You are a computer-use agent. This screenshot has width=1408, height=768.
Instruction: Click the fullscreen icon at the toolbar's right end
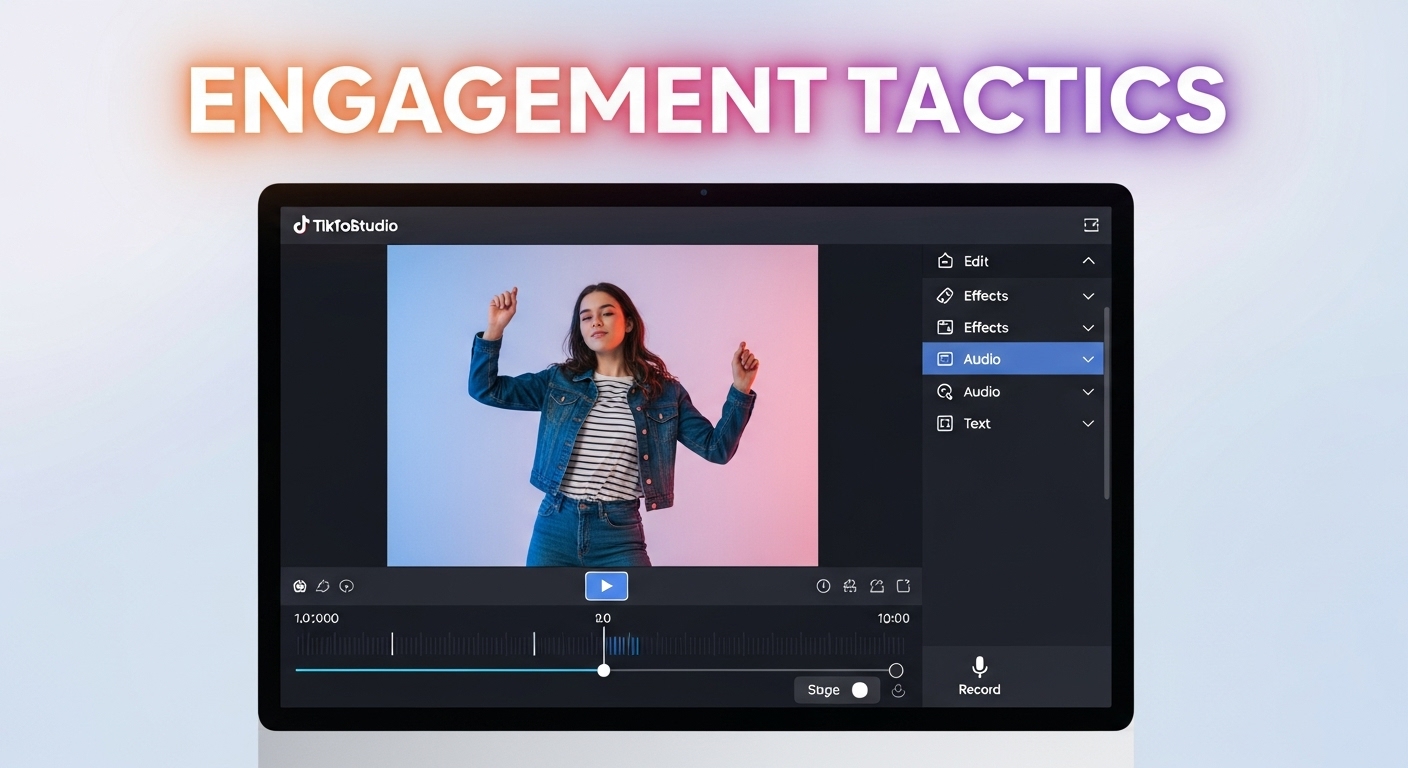click(903, 586)
